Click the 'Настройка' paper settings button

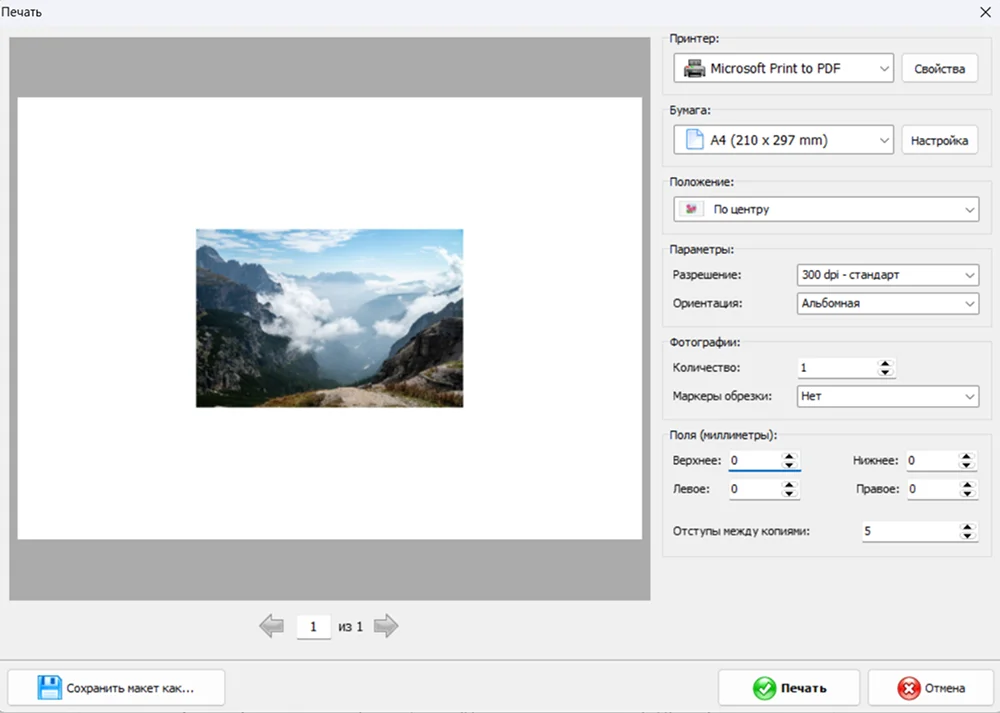click(x=939, y=140)
